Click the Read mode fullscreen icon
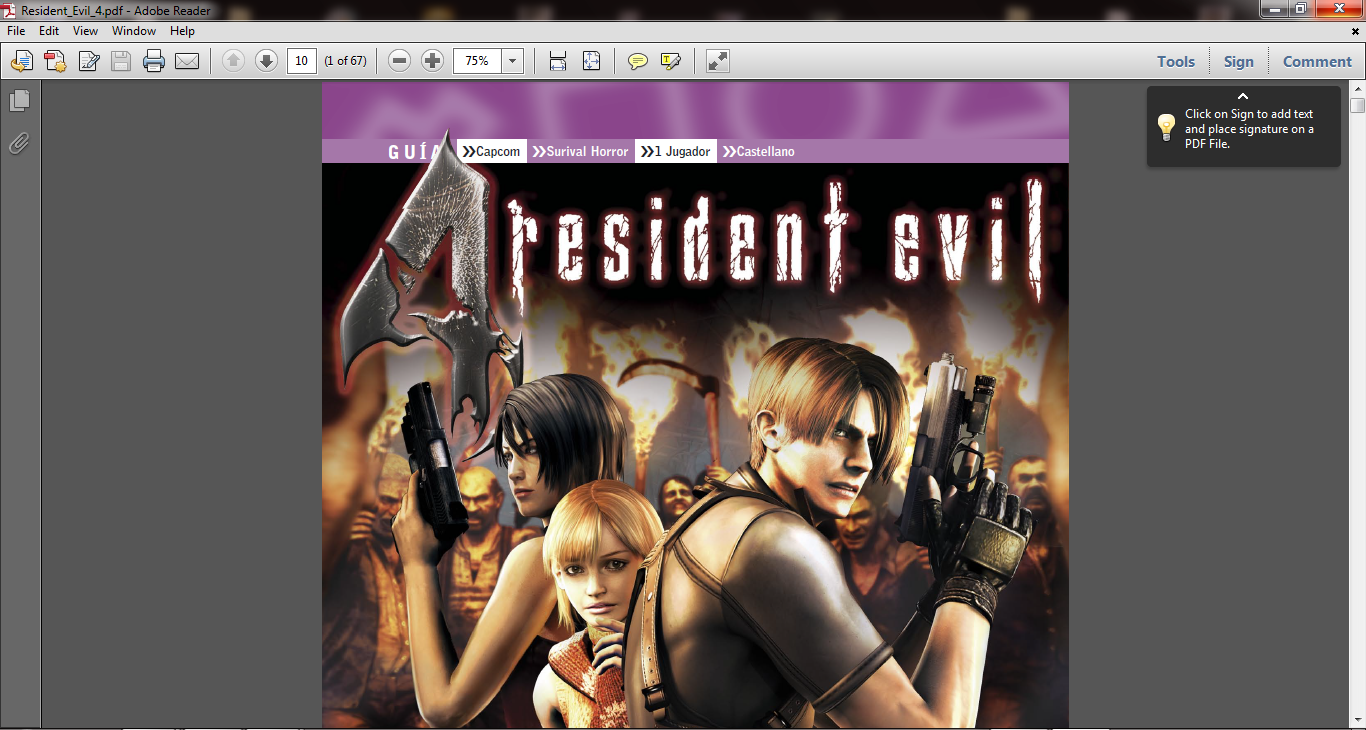 tap(718, 61)
